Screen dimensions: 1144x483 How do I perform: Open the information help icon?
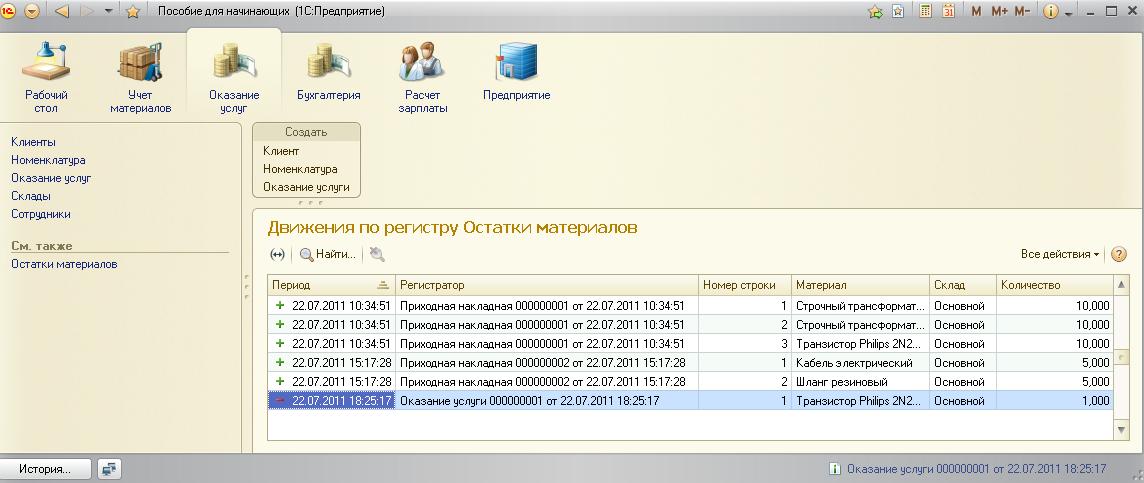click(x=1051, y=12)
